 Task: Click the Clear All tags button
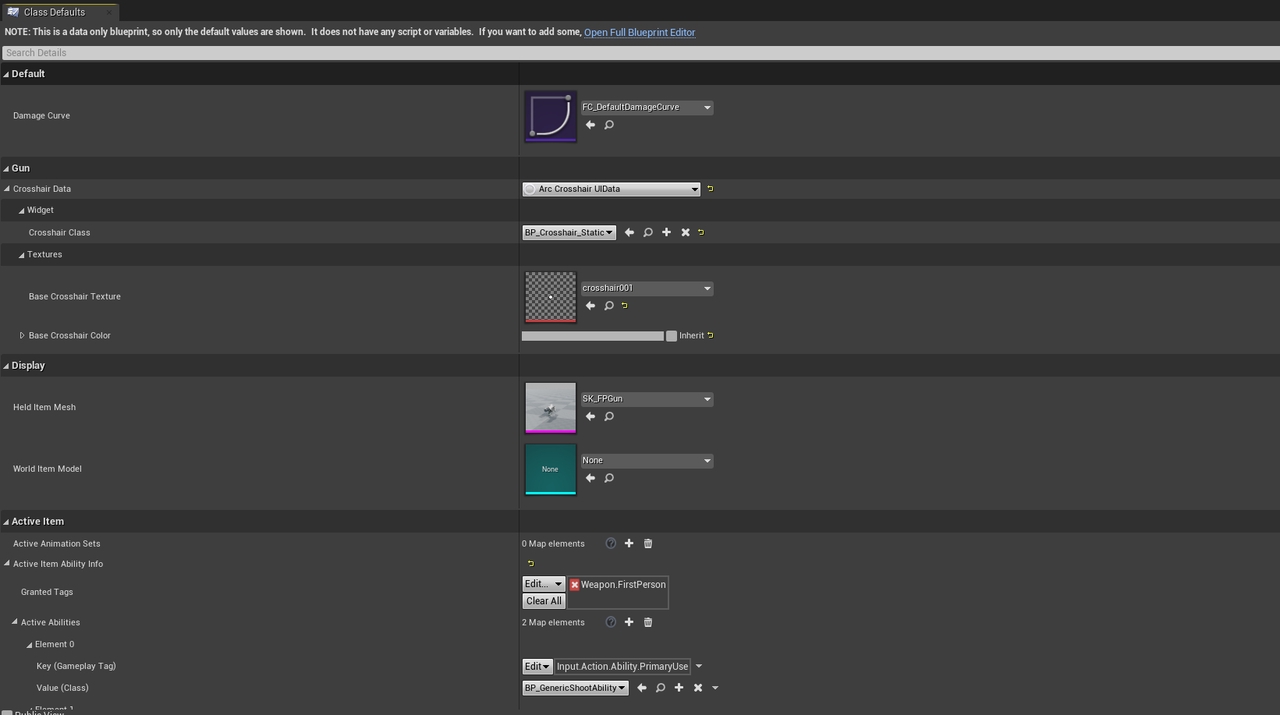(544, 601)
